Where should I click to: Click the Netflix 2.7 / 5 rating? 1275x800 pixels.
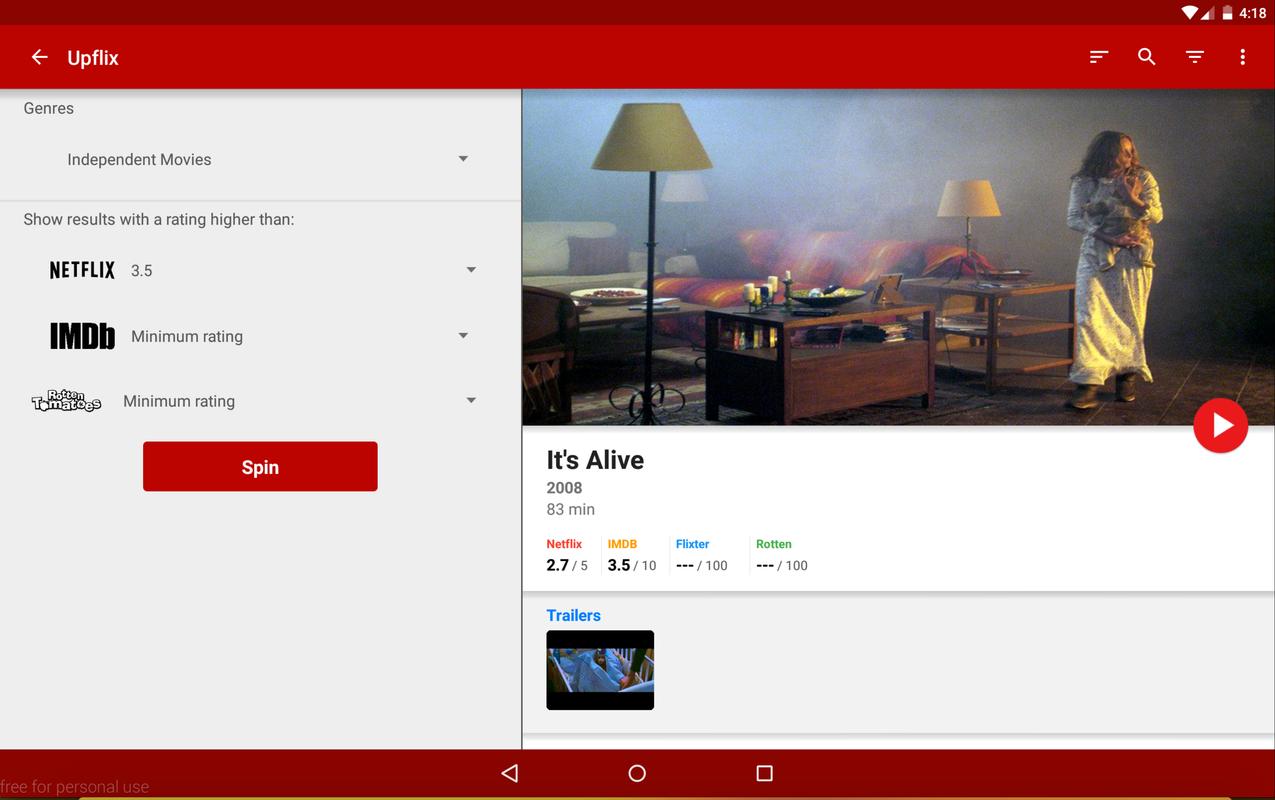(x=567, y=555)
